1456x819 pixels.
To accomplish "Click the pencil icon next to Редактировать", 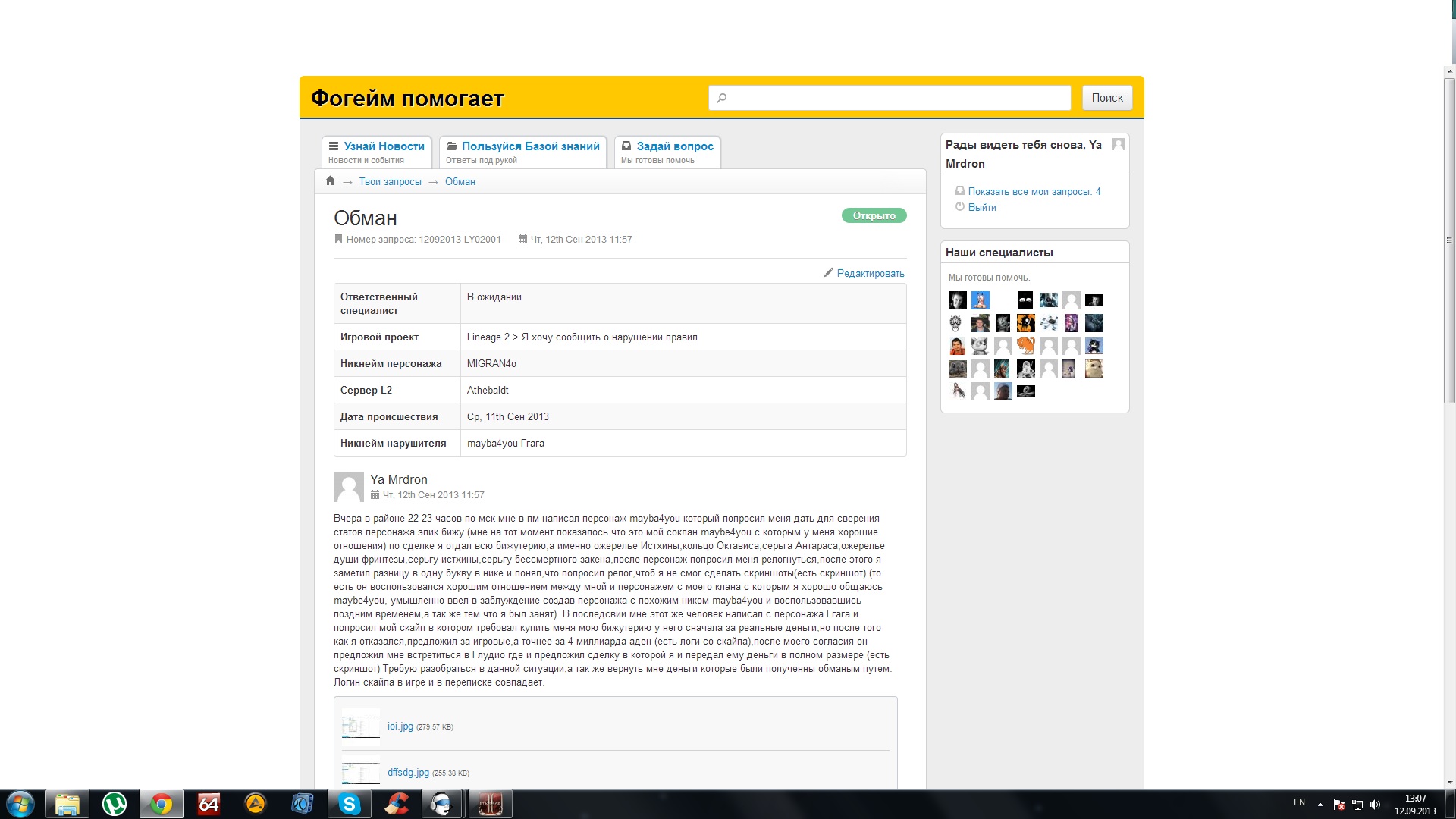I will pyautogui.click(x=829, y=273).
